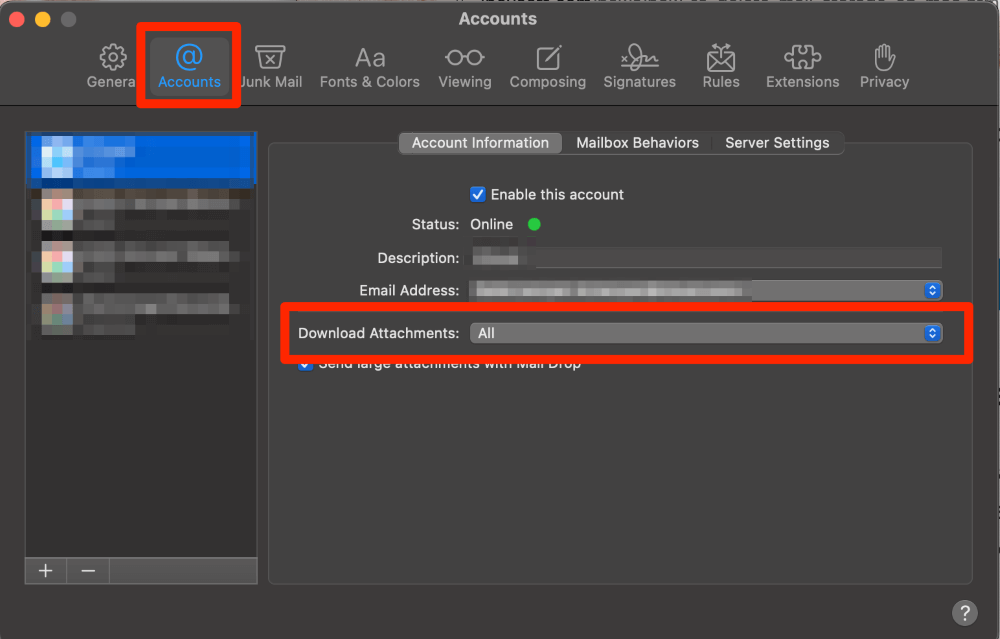This screenshot has height=639, width=1000.
Task: Open Privacy preferences with hand icon
Action: (884, 67)
